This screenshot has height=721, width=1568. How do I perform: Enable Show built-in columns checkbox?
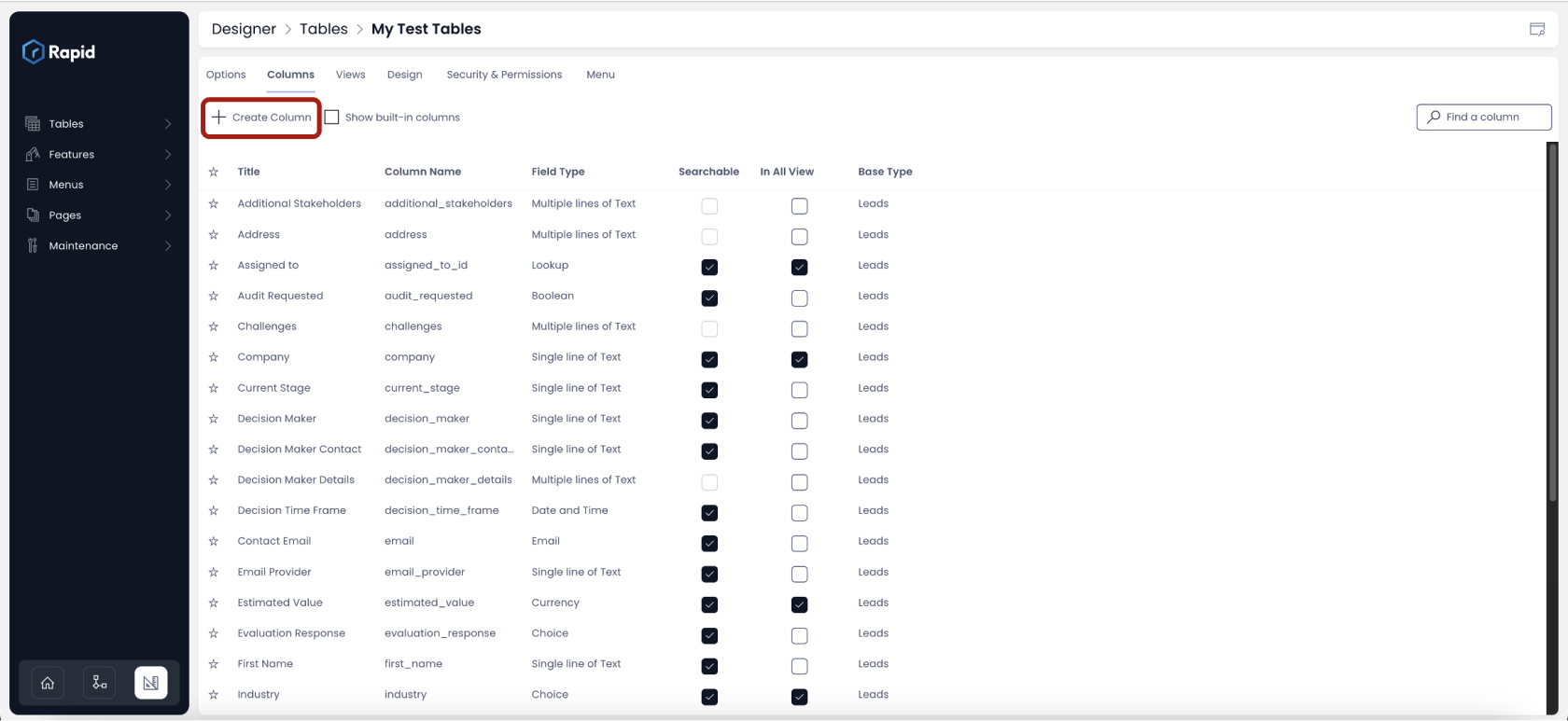(331, 118)
